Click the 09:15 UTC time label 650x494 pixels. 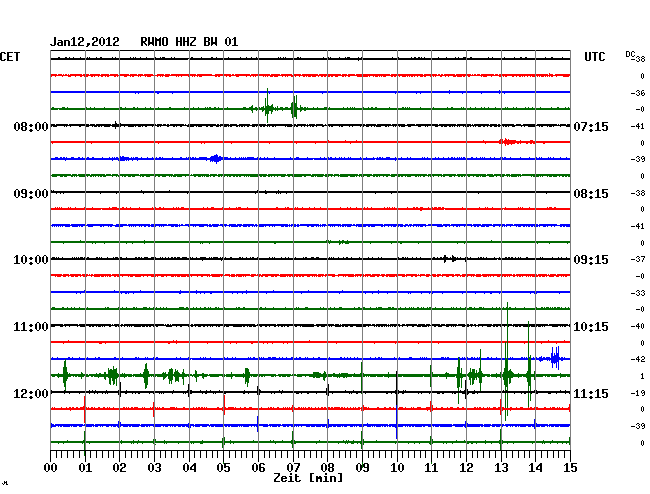591,260
